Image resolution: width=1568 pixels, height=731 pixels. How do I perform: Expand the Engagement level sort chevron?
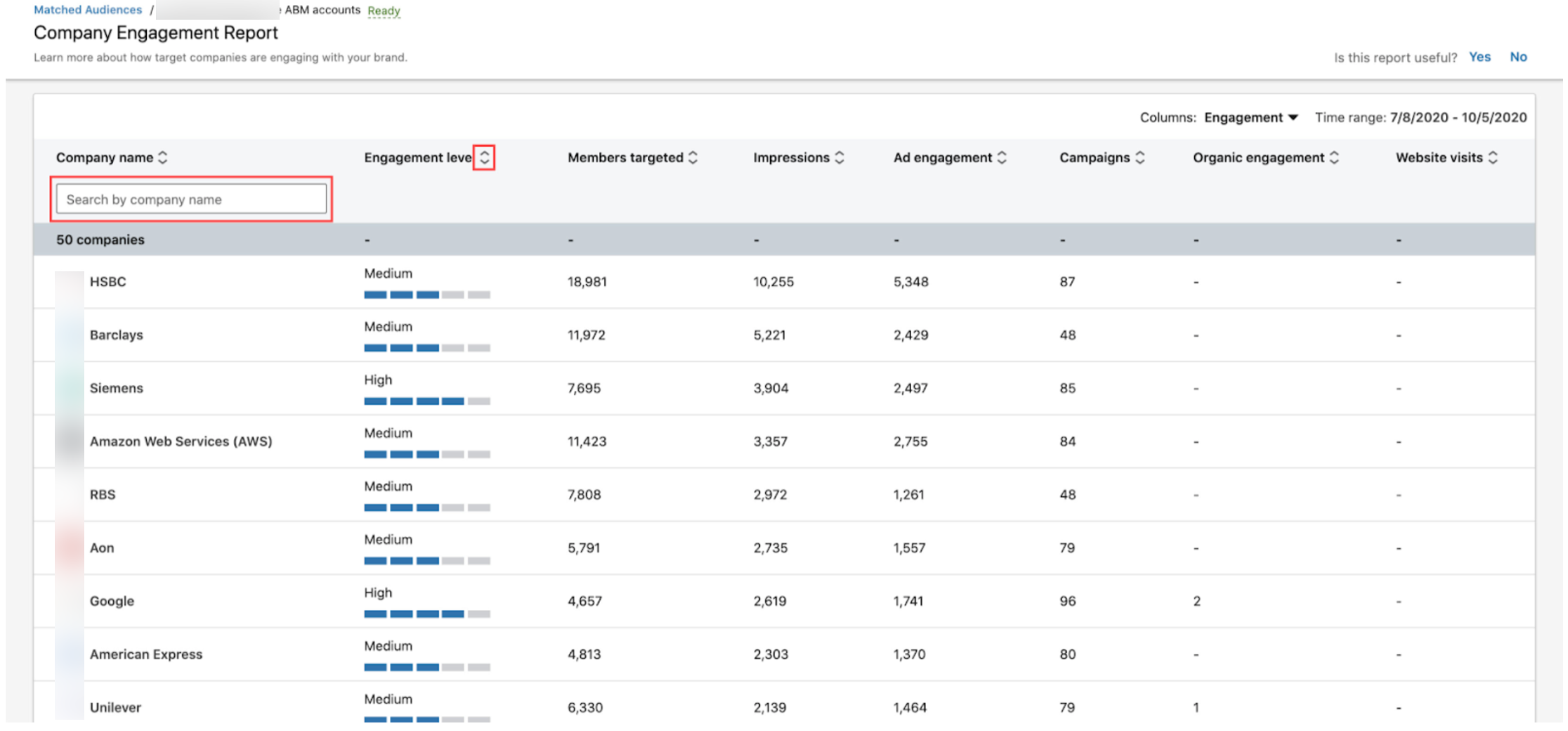click(485, 157)
